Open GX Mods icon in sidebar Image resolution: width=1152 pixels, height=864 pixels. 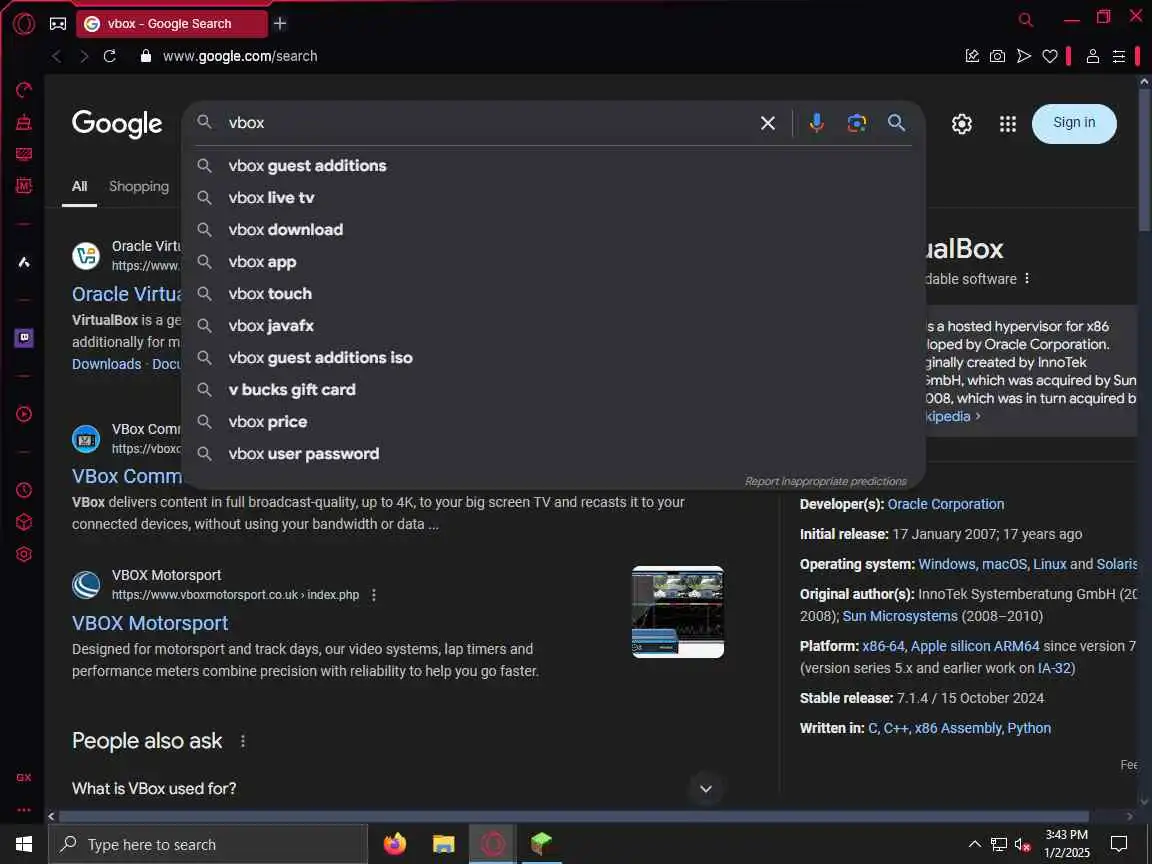pyautogui.click(x=24, y=185)
